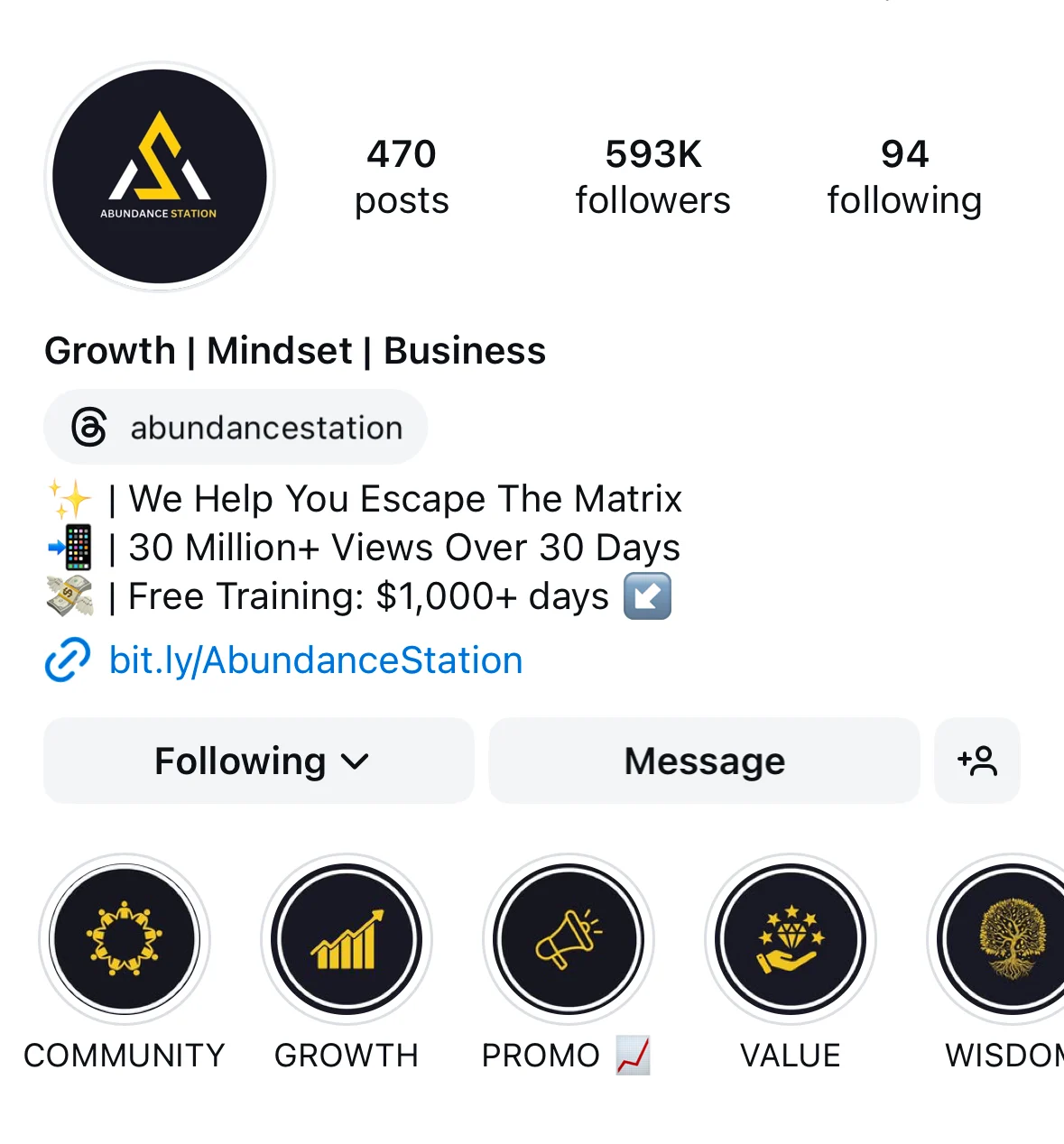Open the PROMO megaphone story highlight
Image resolution: width=1064 pixels, height=1144 pixels.
point(569,939)
